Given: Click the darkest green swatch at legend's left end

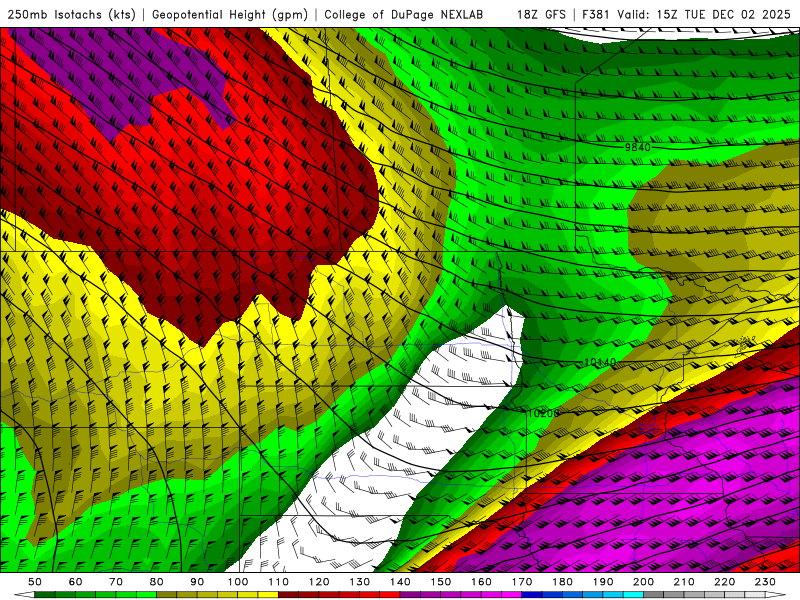Looking at the screenshot, I should [44, 595].
